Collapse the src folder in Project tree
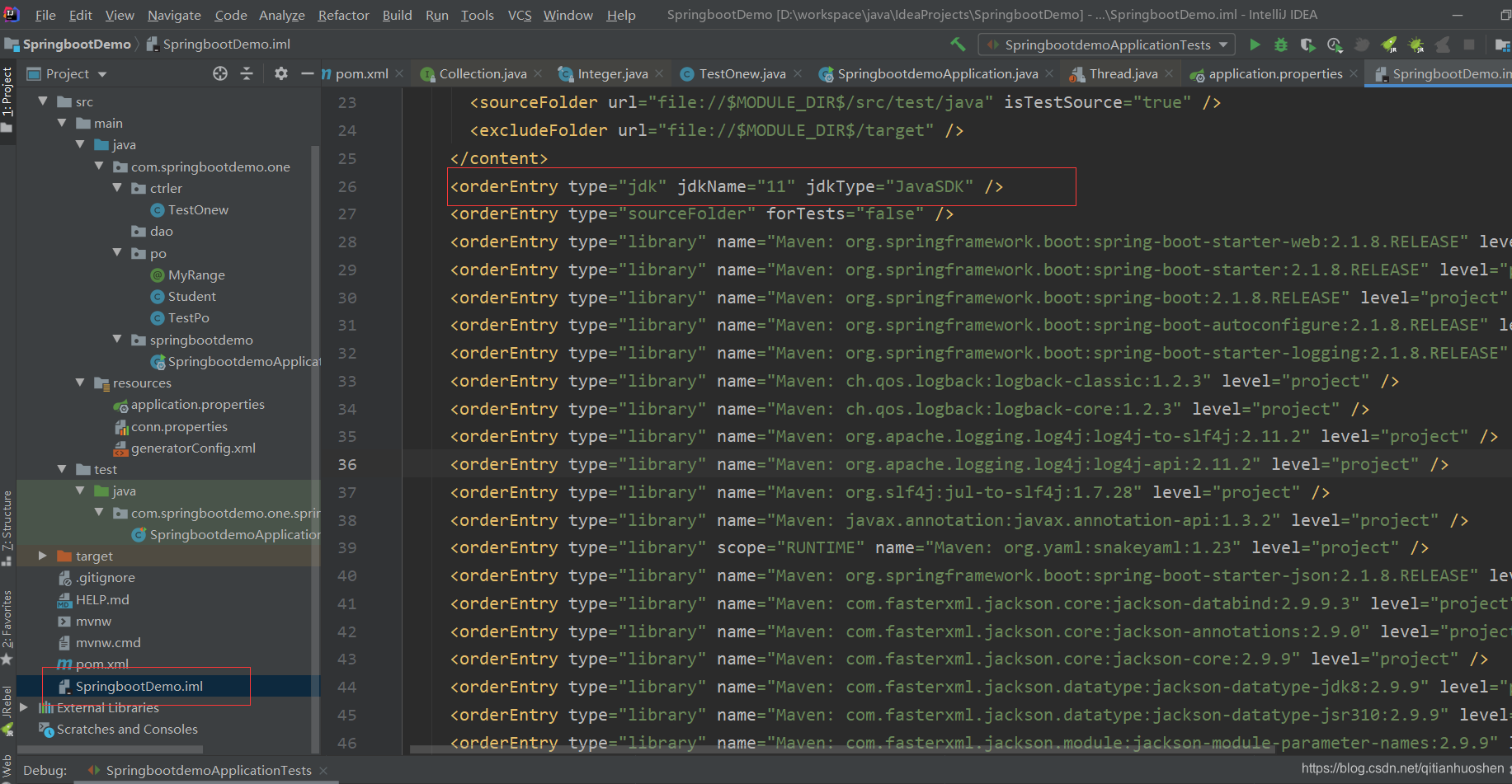The image size is (1512, 784). 43,101
